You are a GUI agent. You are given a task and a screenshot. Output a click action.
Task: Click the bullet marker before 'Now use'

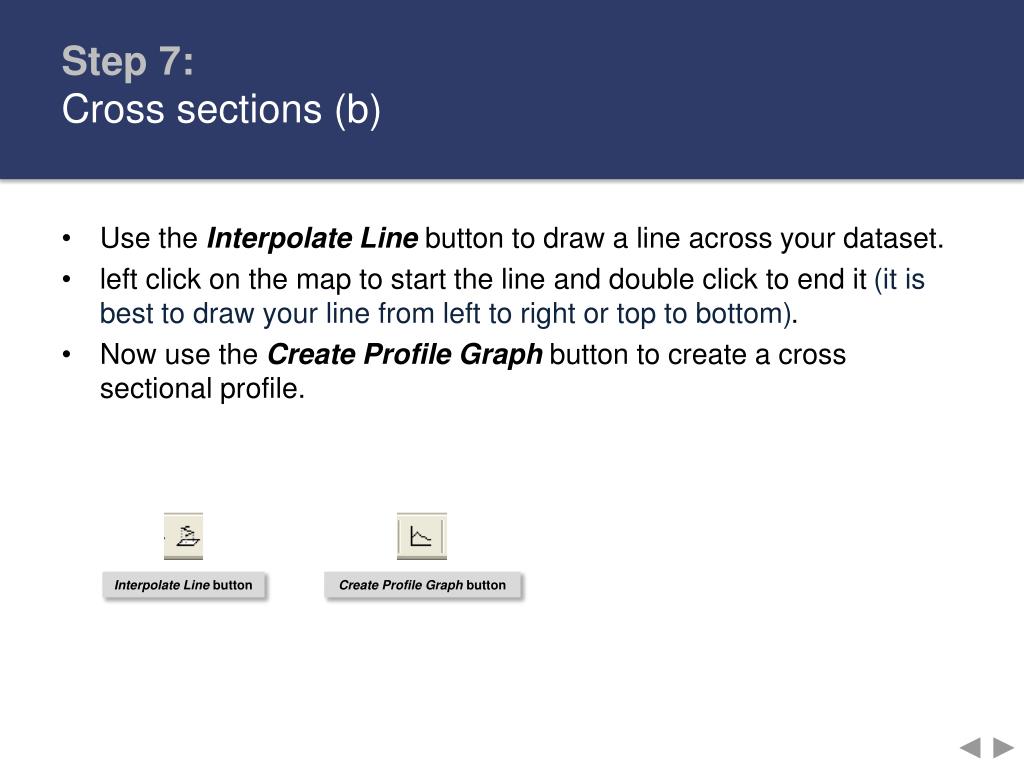click(67, 355)
